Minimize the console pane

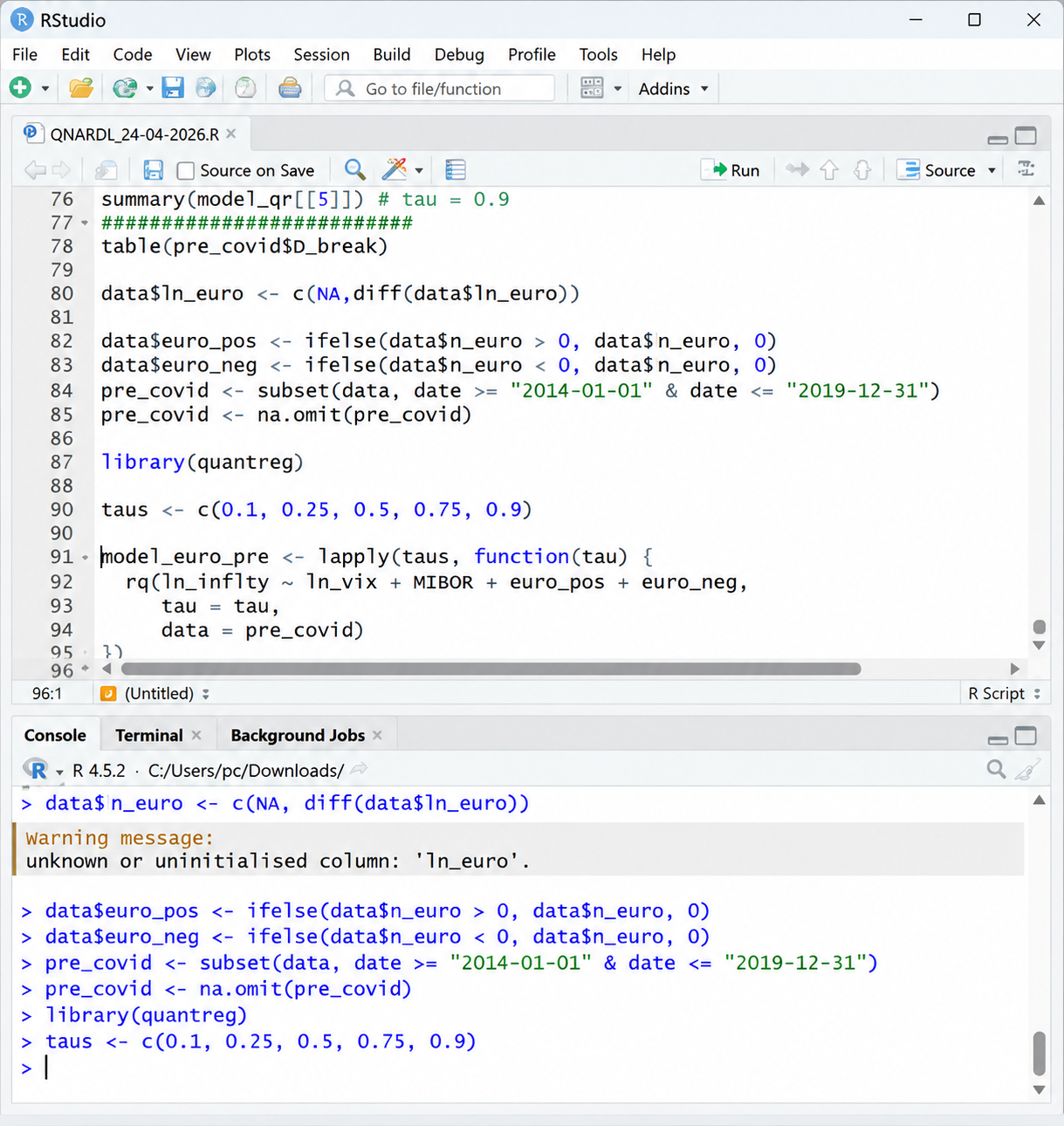tap(998, 739)
